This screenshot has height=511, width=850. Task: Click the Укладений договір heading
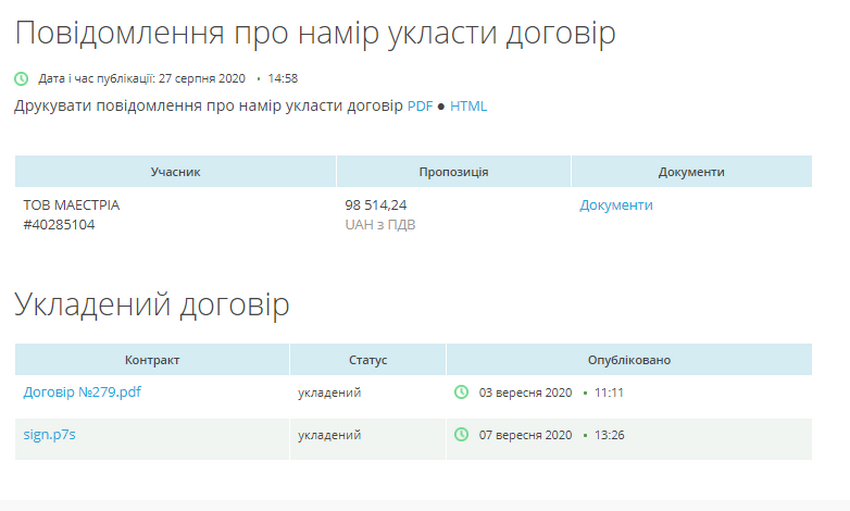click(152, 305)
